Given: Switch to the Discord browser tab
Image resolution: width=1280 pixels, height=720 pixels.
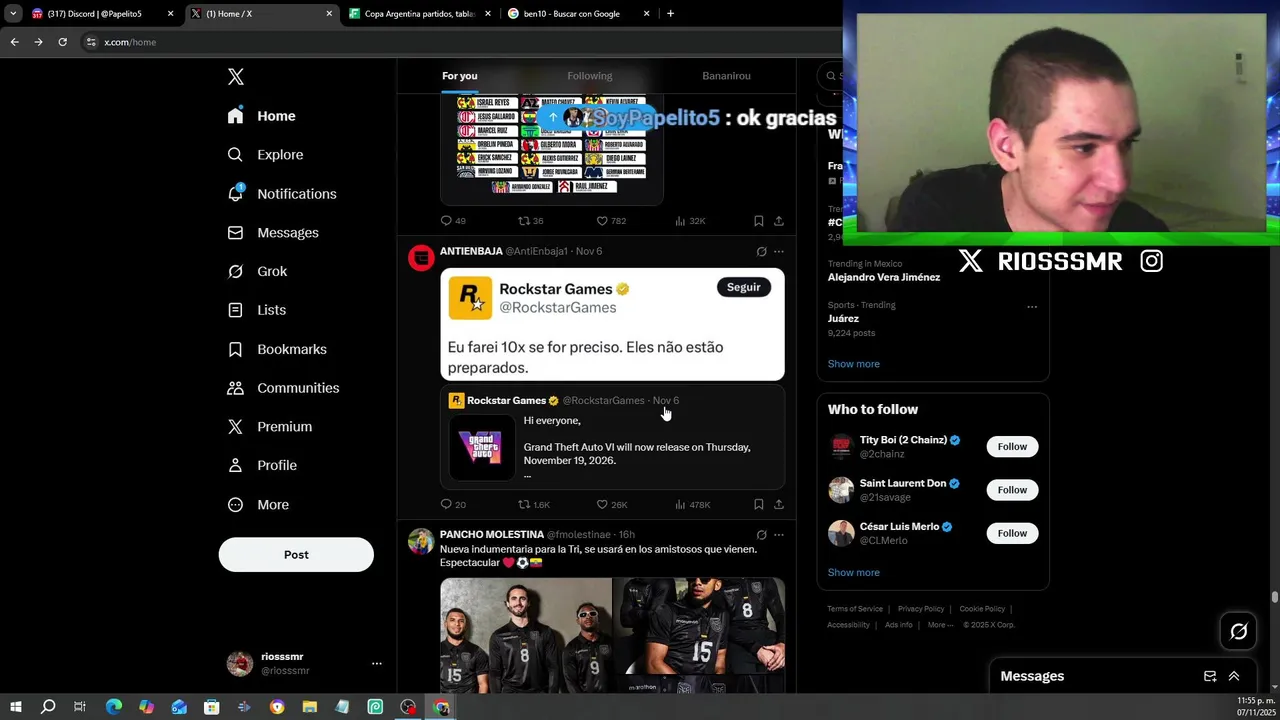Looking at the screenshot, I should [x=102, y=14].
